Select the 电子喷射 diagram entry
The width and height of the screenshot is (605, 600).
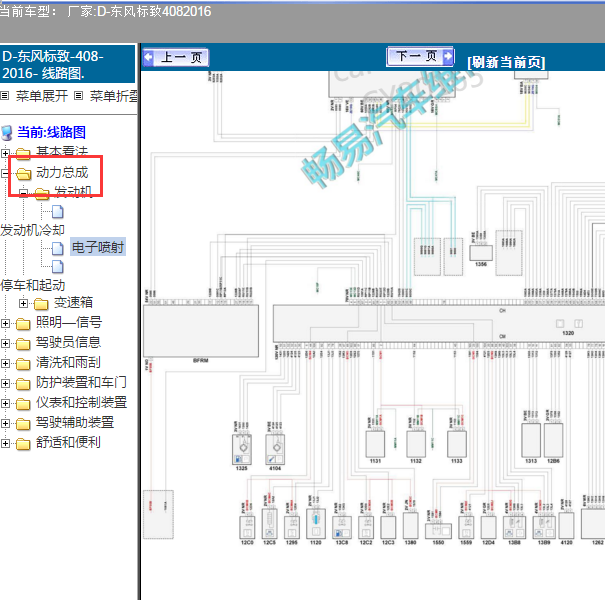coord(98,247)
